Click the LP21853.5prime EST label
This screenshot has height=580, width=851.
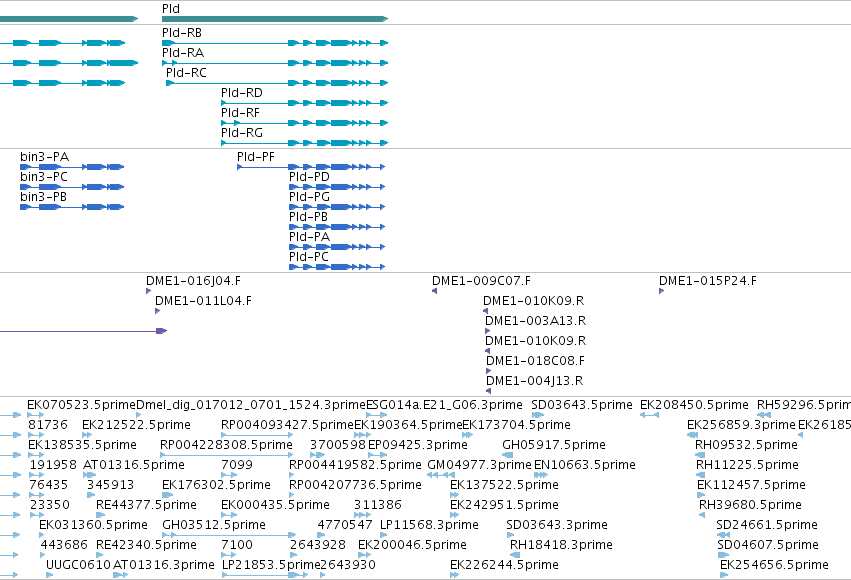(271, 566)
